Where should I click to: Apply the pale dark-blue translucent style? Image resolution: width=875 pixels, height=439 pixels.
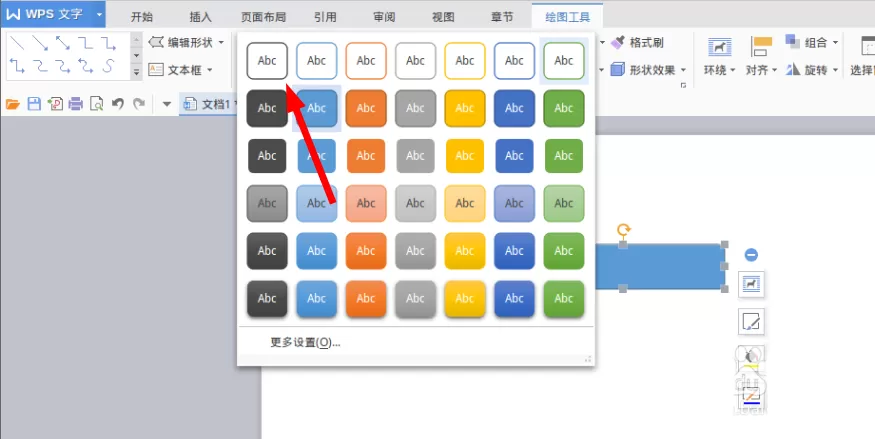[515, 203]
